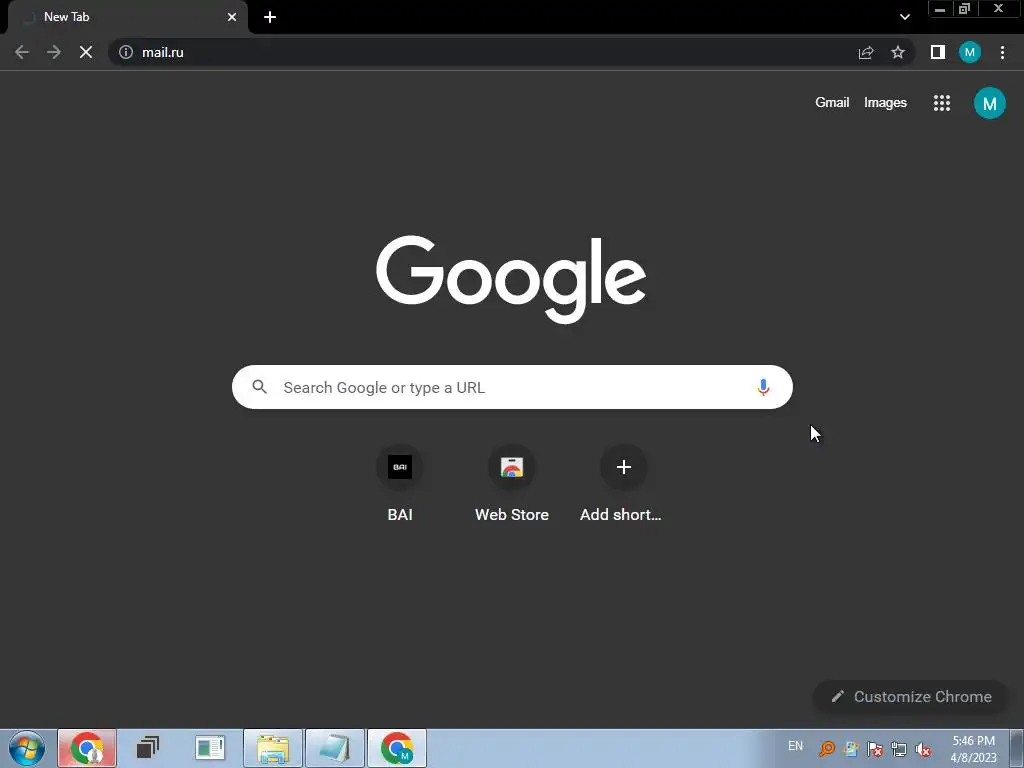Share this page icon

click(866, 52)
